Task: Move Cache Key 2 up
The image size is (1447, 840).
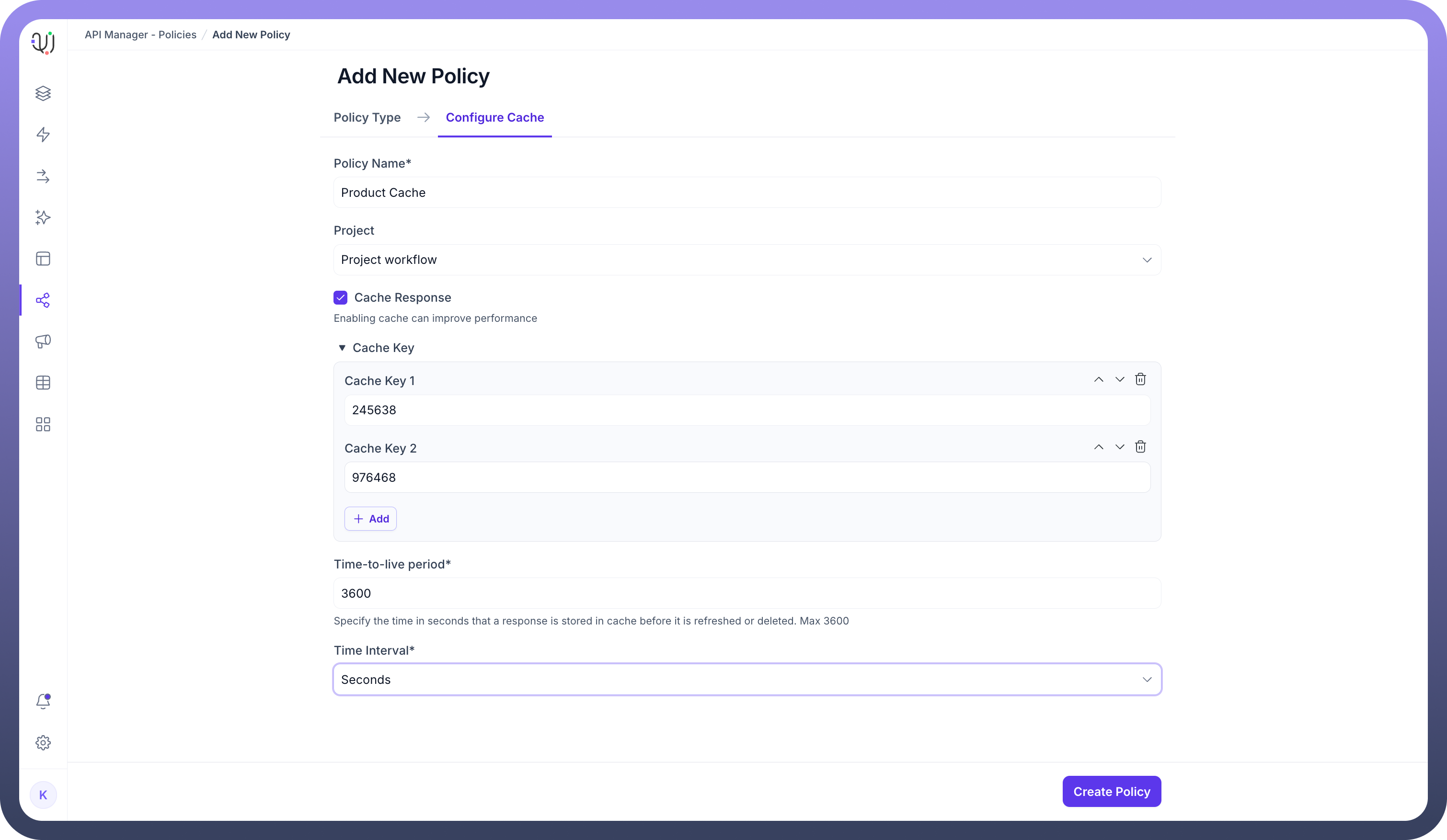Action: point(1099,447)
